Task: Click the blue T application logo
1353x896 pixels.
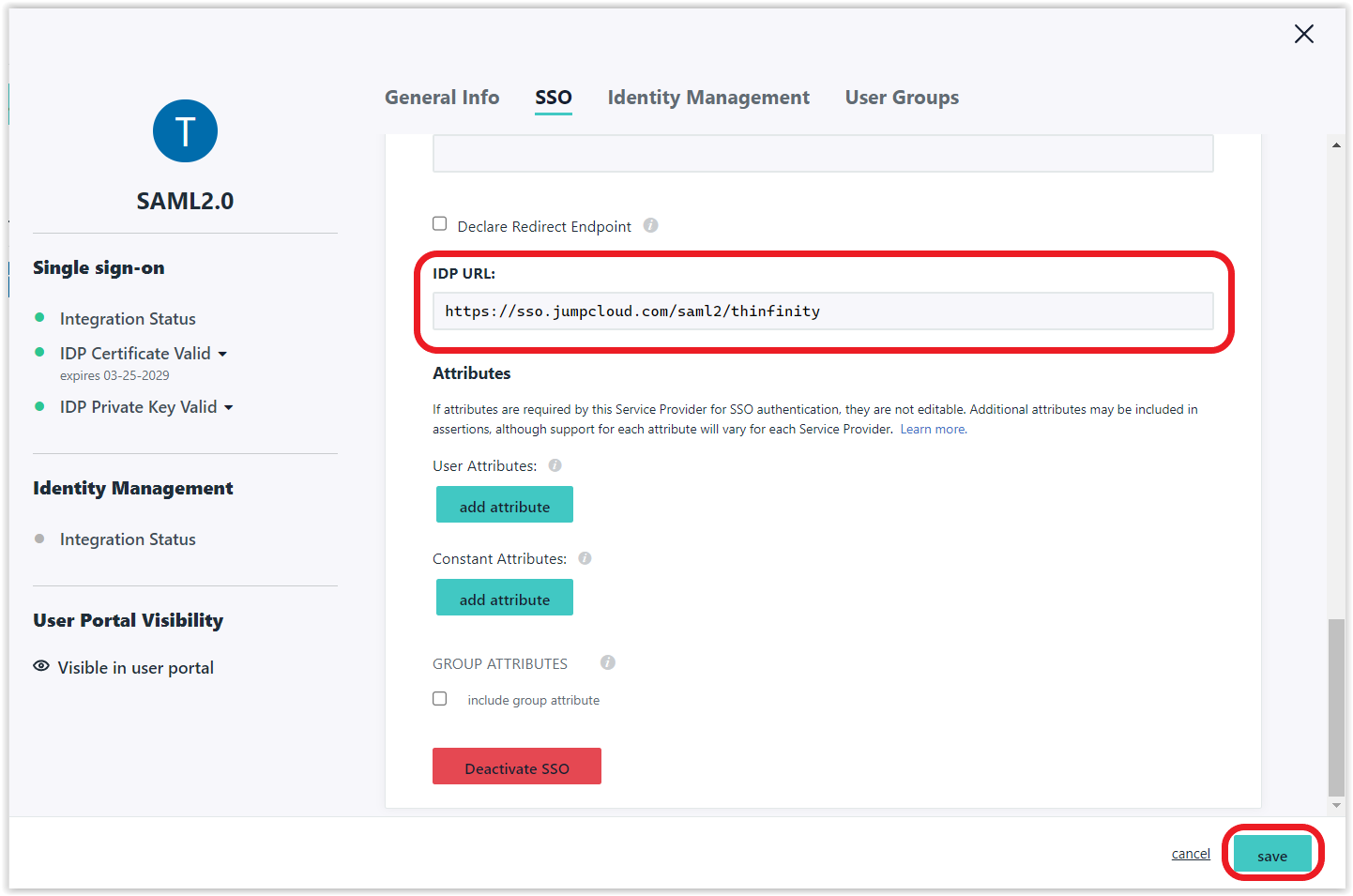Action: pos(185,131)
